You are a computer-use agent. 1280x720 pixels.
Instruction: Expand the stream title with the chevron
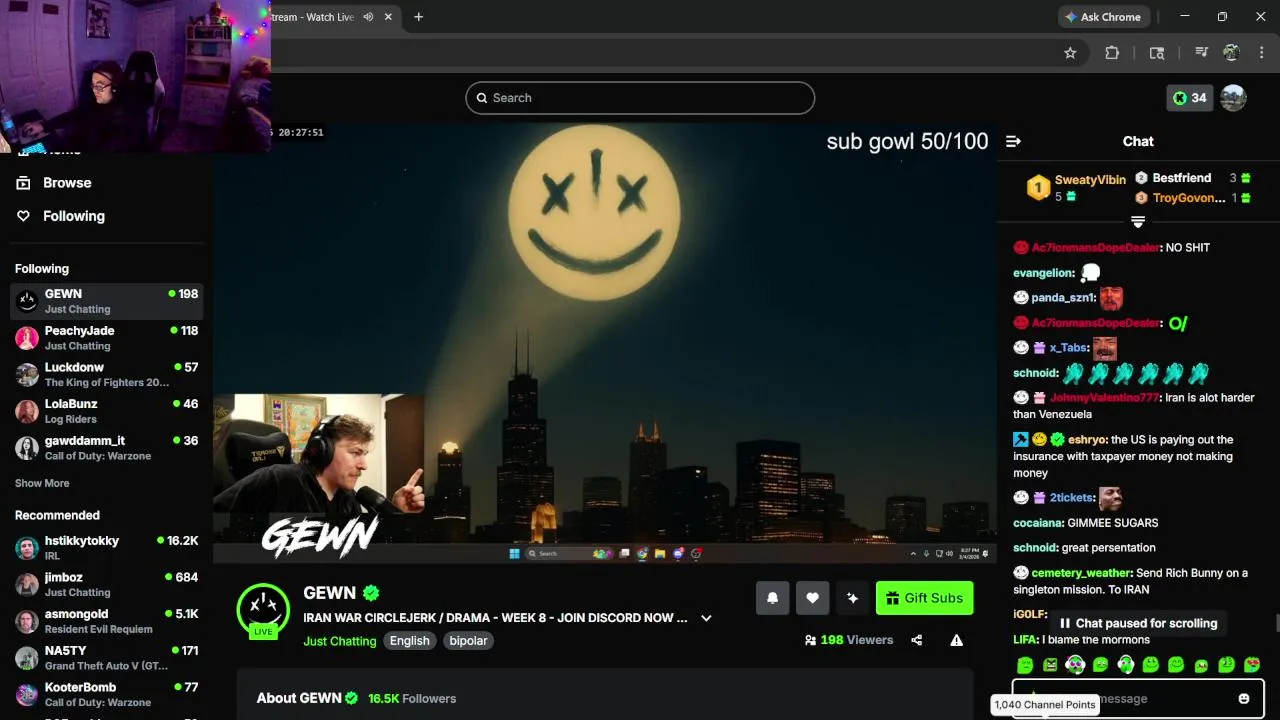coord(706,618)
